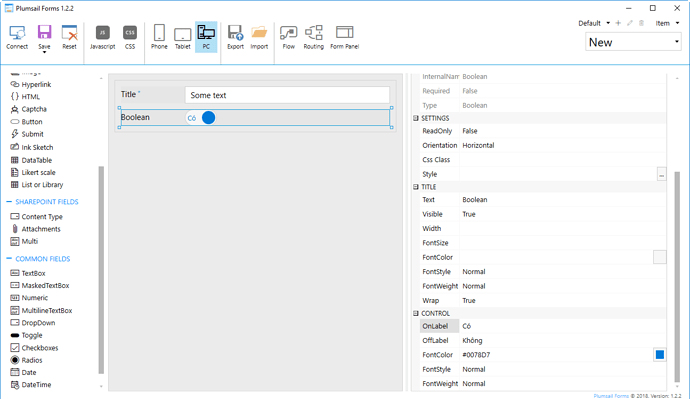This screenshot has width=690, height=400.
Task: Open Style editor ellipsis button
Action: [x=661, y=174]
